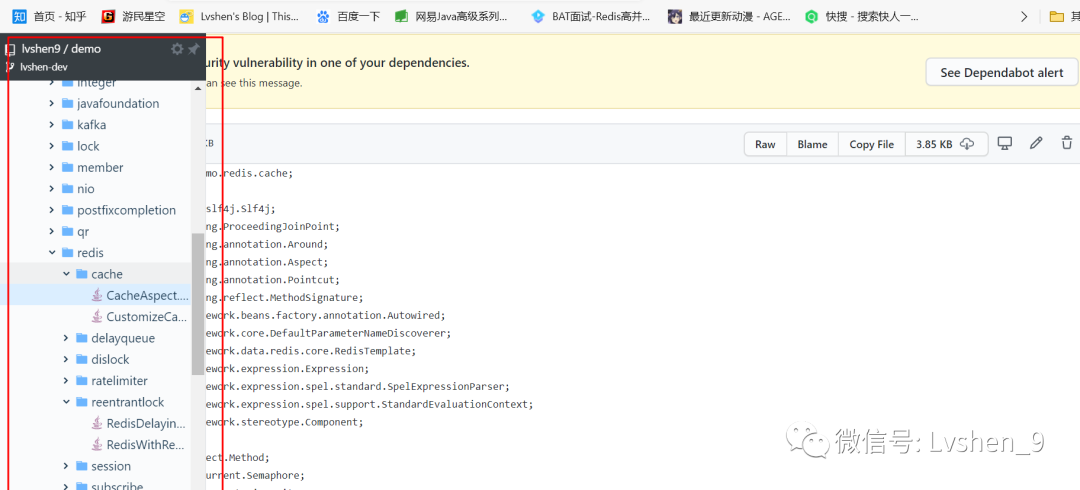Click the javafoundation folder icon
This screenshot has width=1080, height=490.
pos(67,103)
